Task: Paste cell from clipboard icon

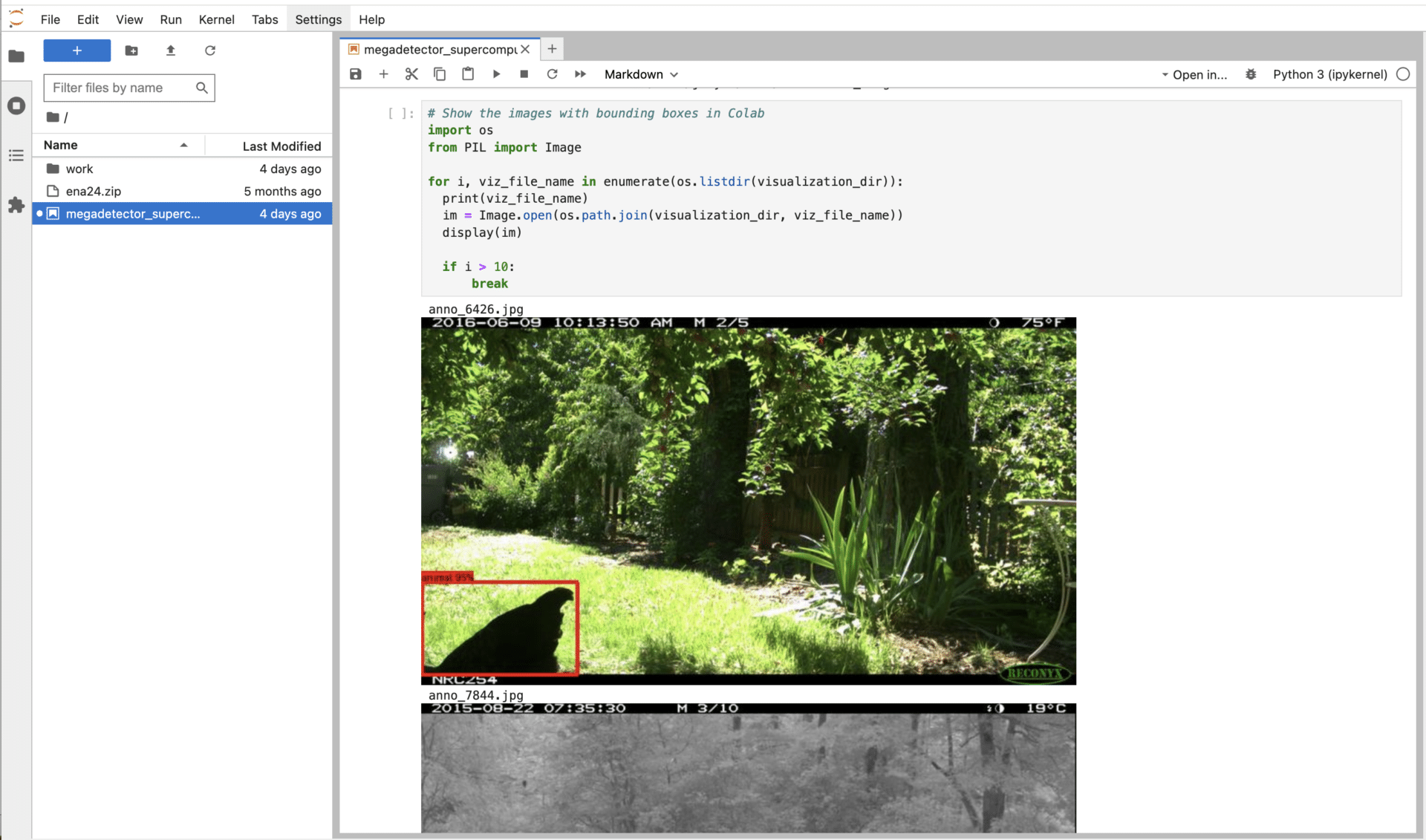Action: [x=468, y=74]
